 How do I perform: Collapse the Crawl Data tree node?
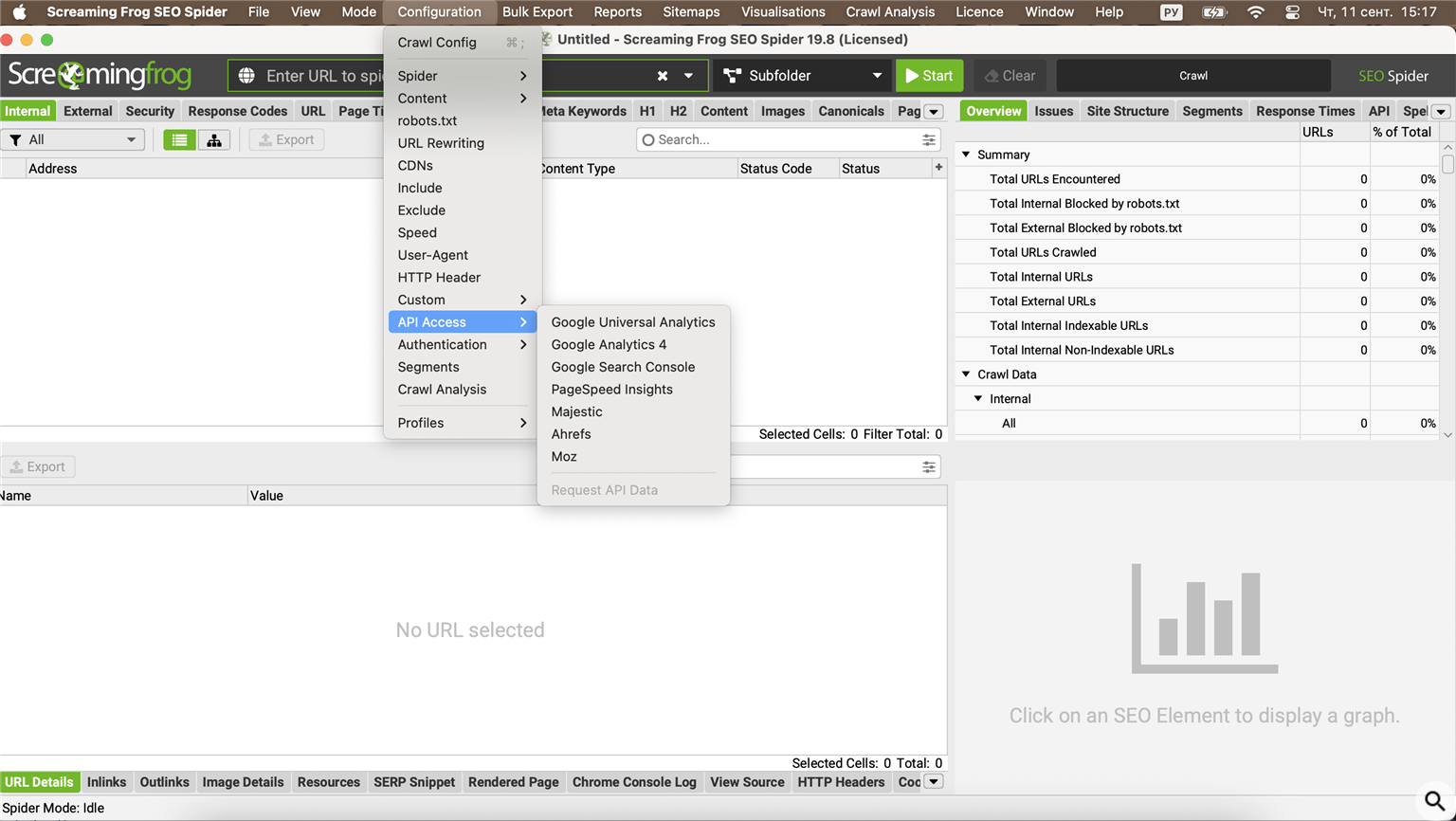(x=966, y=374)
